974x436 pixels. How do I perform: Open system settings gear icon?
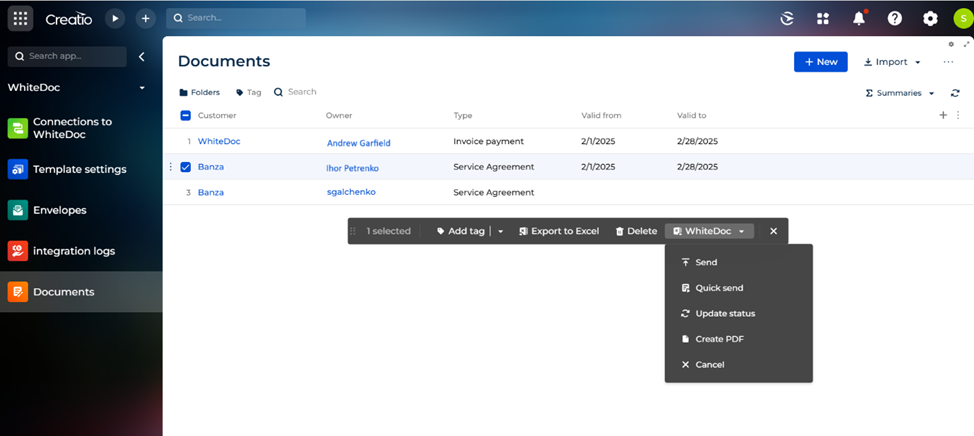click(930, 19)
